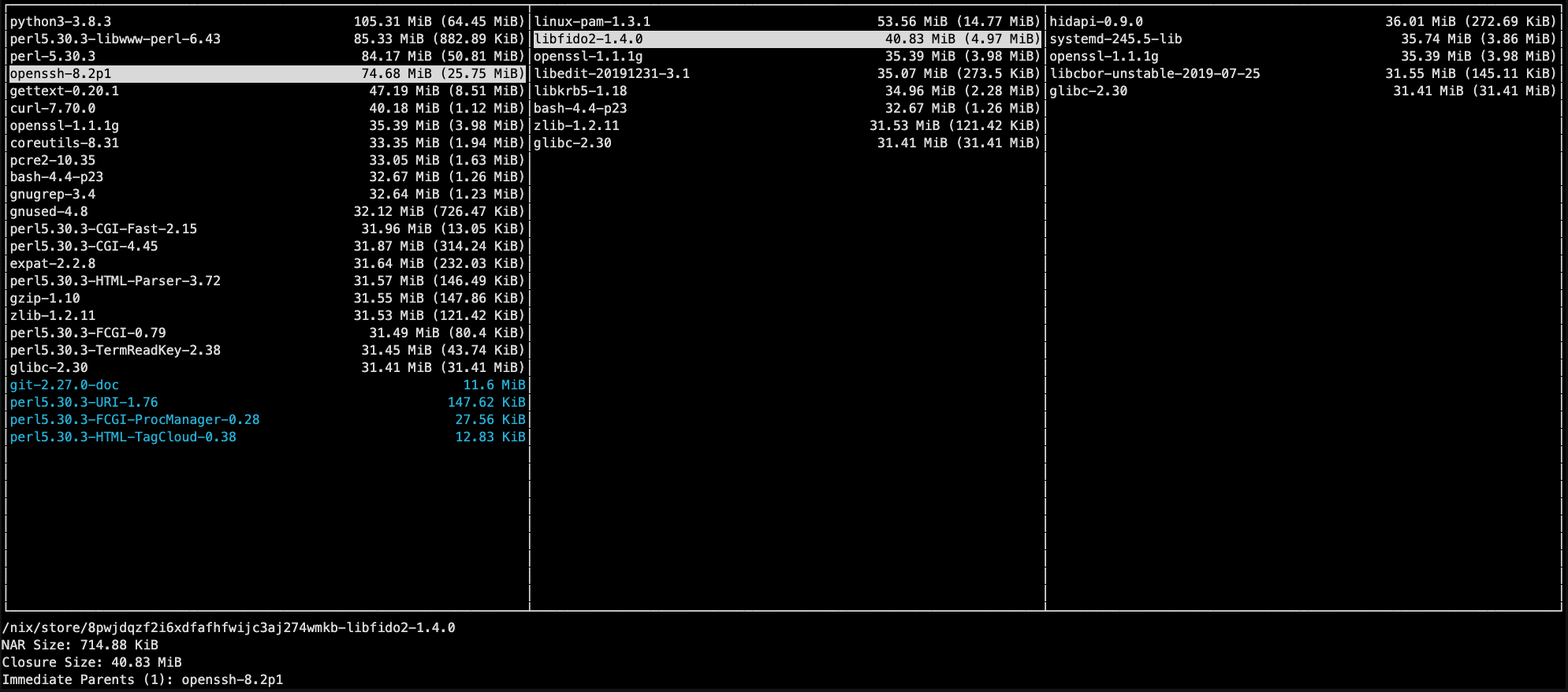Select hidapi-0.9.0 in right pane
The width and height of the screenshot is (1568, 692).
[x=1303, y=21]
